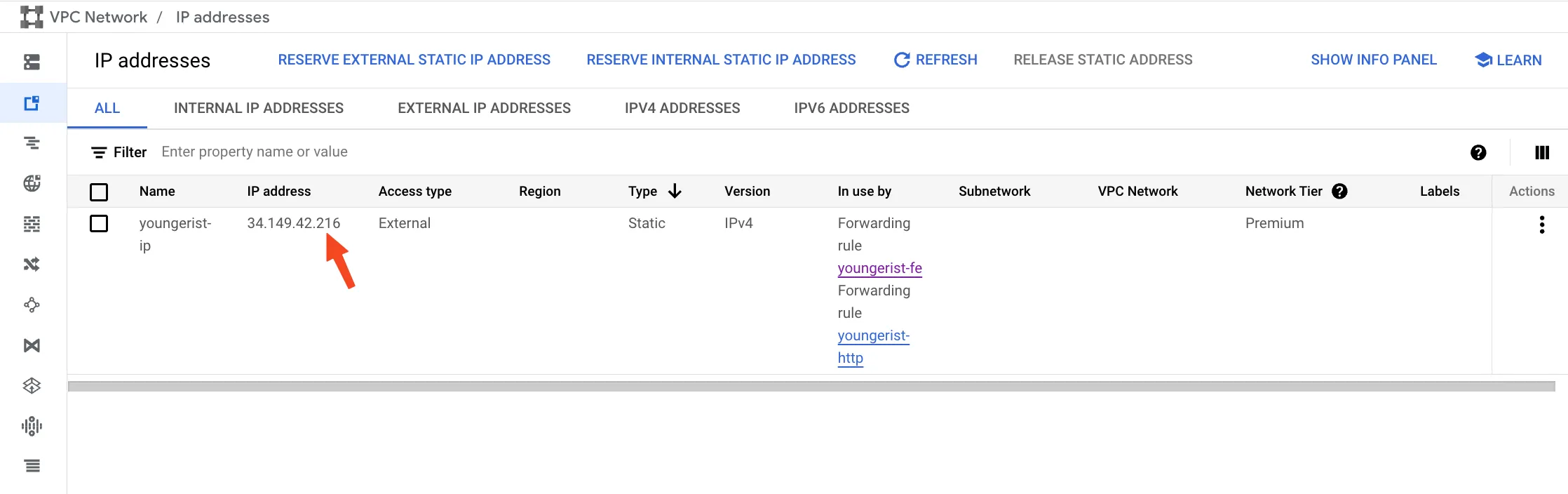Open the IPV6 ADDRESSES tab
The height and width of the screenshot is (494, 1568).
851,107
